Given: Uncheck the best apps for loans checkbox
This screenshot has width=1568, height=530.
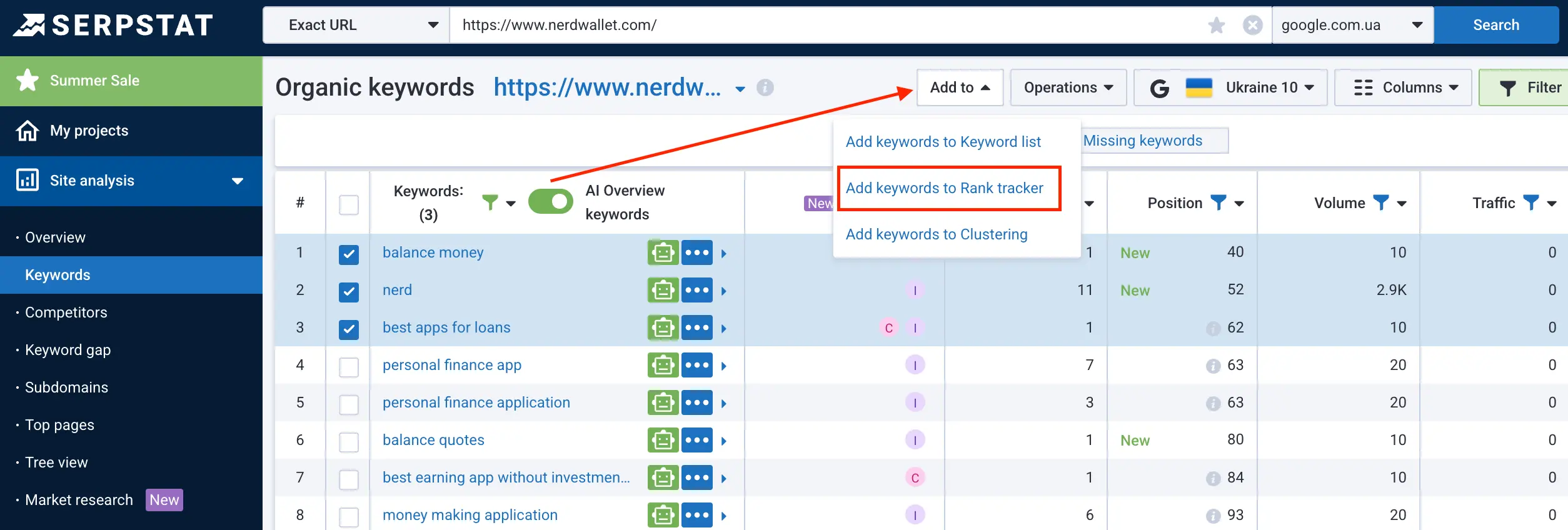Looking at the screenshot, I should [349, 329].
